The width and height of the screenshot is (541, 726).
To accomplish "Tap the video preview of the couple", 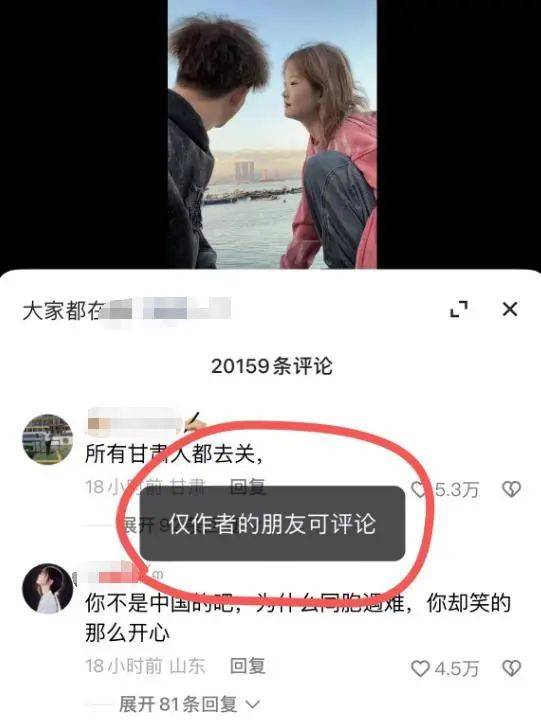I will (x=272, y=134).
